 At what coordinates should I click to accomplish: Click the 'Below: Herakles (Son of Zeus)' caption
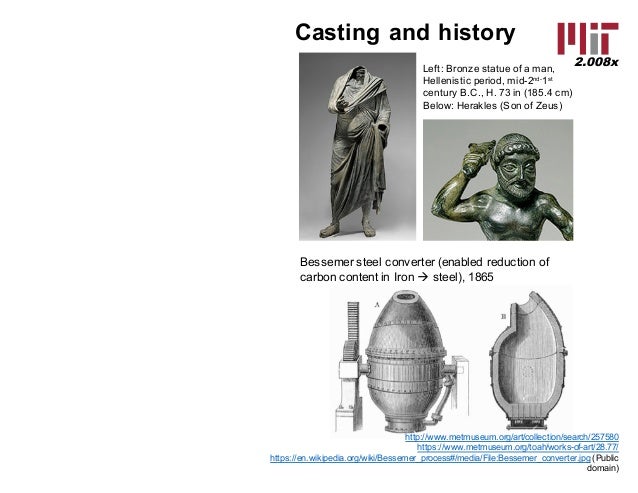pyautogui.click(x=492, y=106)
